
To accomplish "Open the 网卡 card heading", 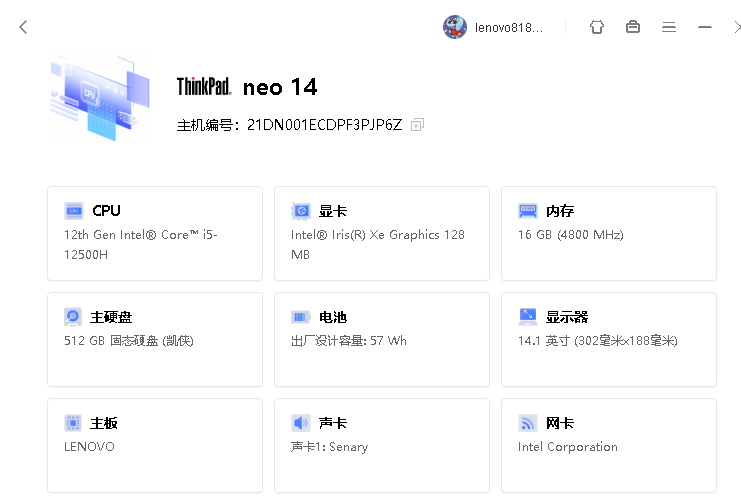I will pos(560,423).
